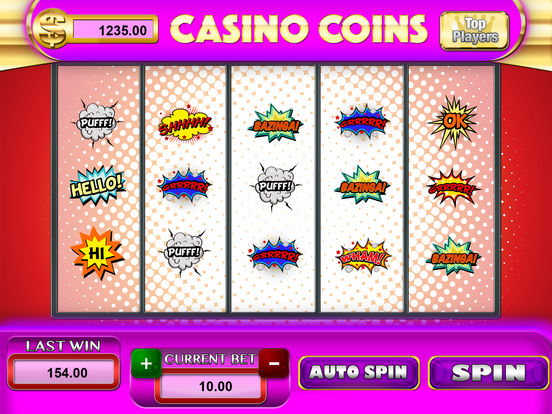Tap the WHAM! symbol on fourth reel

pos(363,257)
